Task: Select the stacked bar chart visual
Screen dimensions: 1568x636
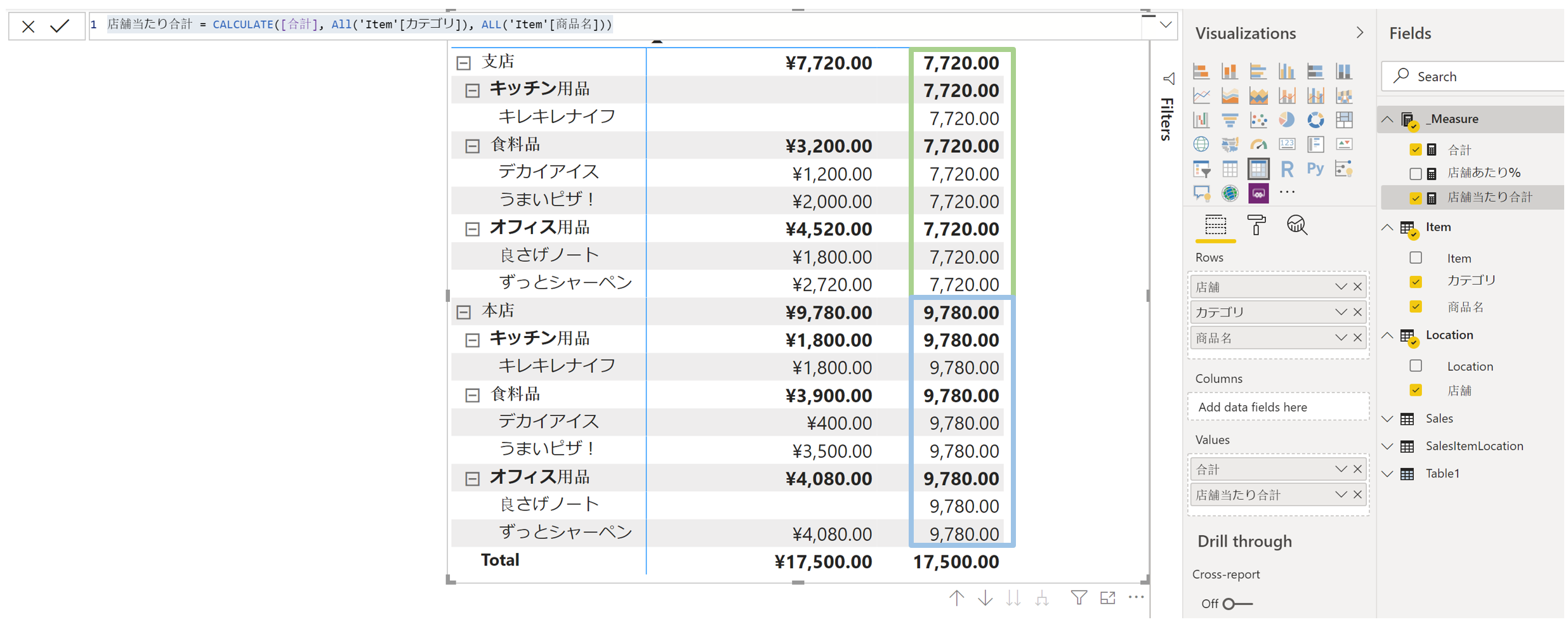Action: tap(1201, 72)
